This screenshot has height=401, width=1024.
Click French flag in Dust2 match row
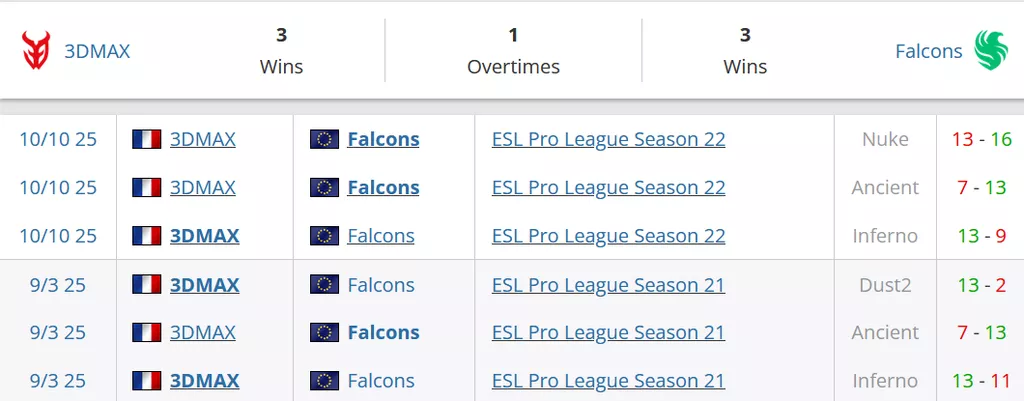147,285
